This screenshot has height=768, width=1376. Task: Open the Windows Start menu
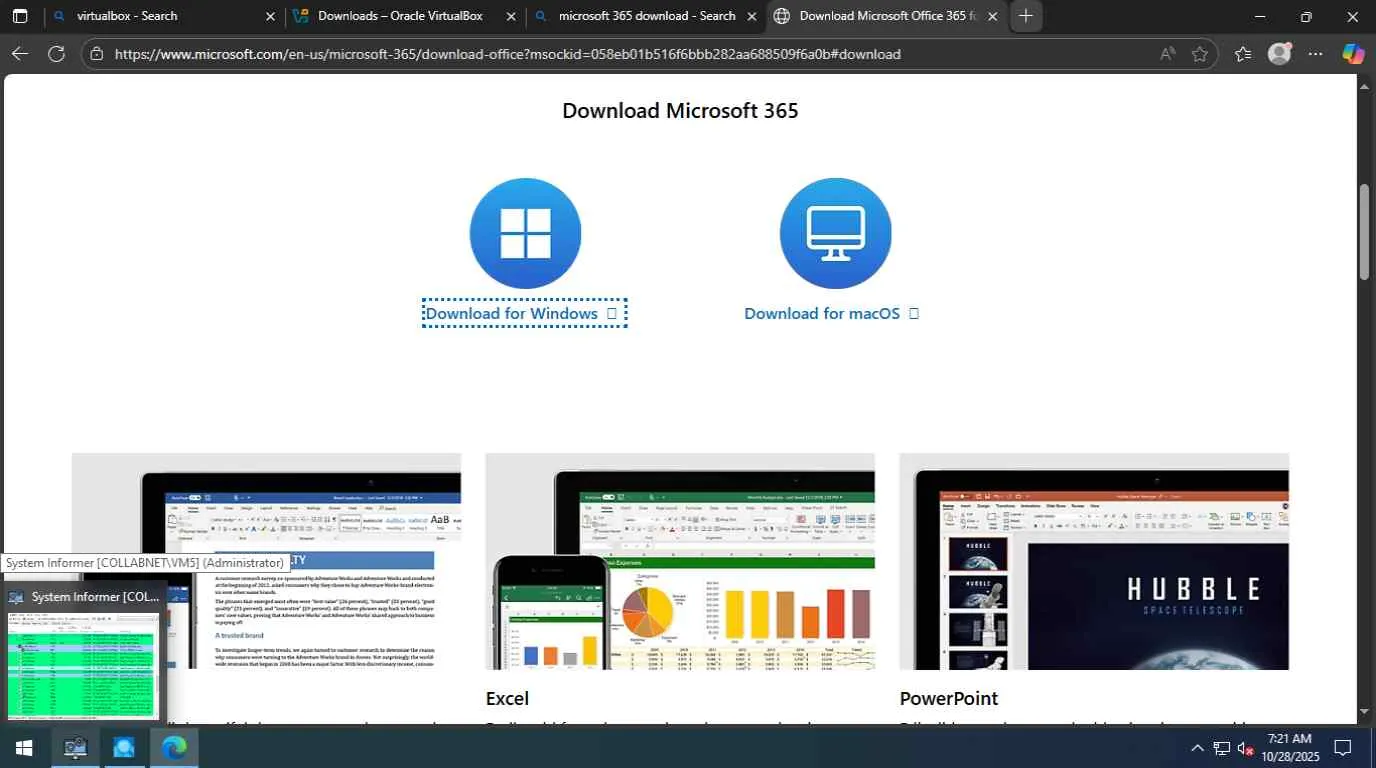tap(24, 748)
